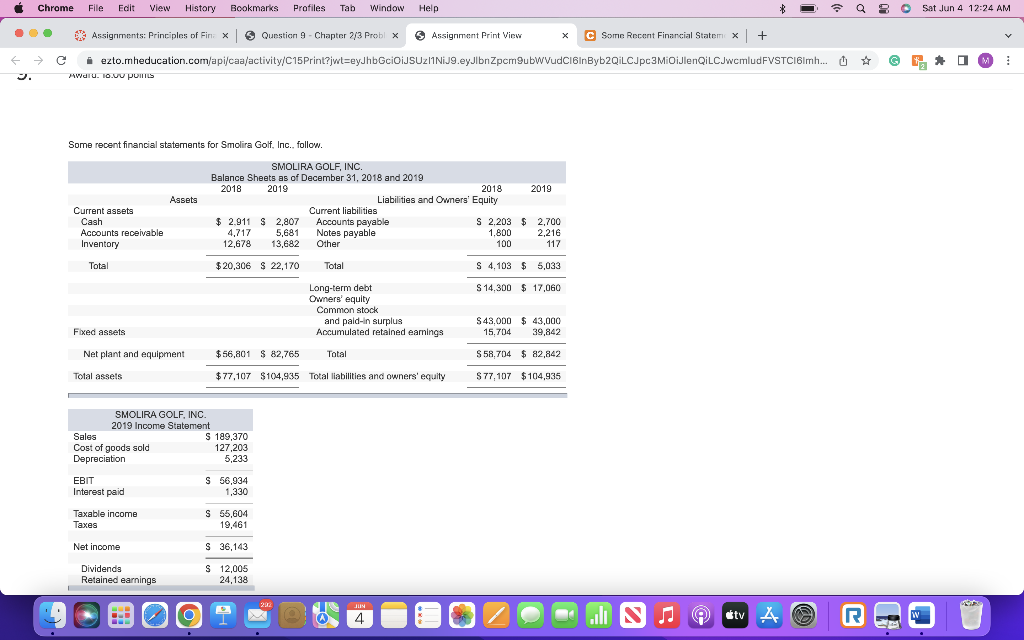Open the File menu

pyautogui.click(x=95, y=8)
